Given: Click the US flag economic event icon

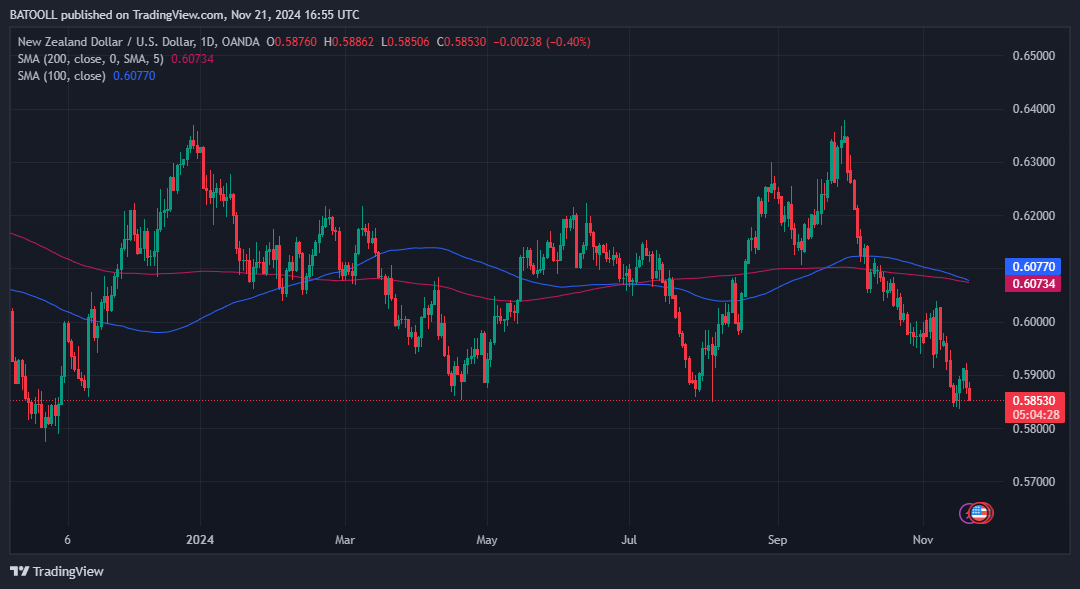Looking at the screenshot, I should [x=980, y=513].
